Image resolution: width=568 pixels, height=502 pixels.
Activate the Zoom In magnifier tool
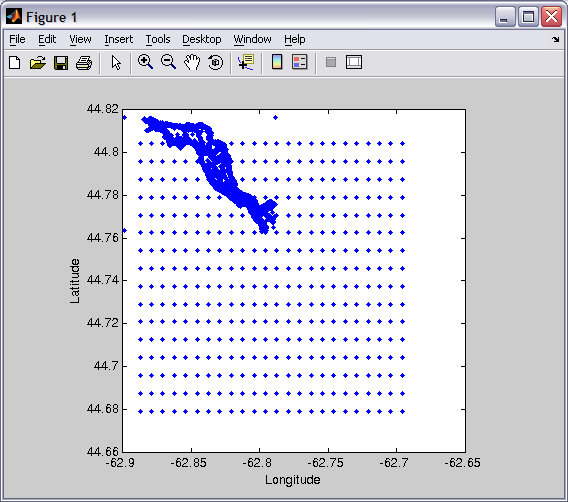[x=145, y=62]
